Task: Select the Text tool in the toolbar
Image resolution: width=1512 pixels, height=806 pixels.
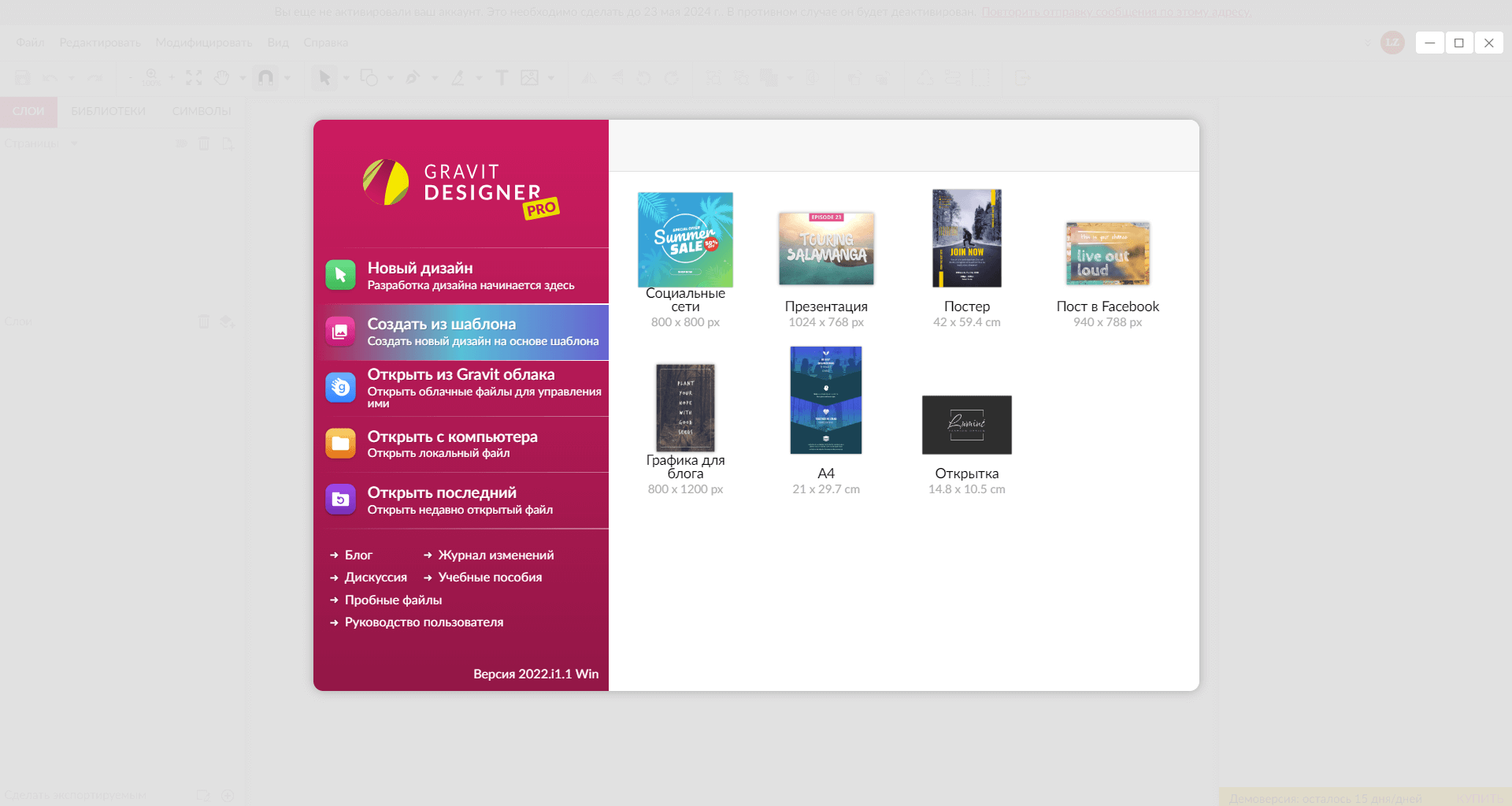Action: click(502, 77)
